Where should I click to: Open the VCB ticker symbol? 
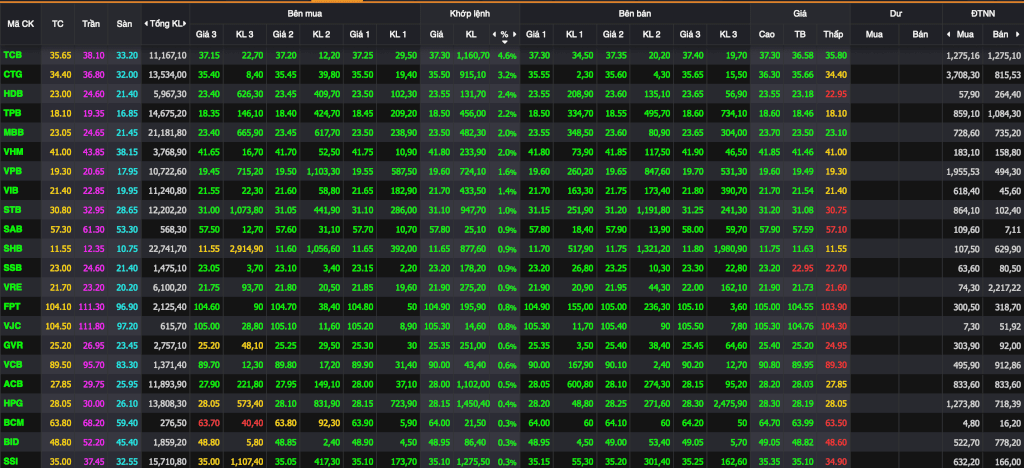pos(12,364)
